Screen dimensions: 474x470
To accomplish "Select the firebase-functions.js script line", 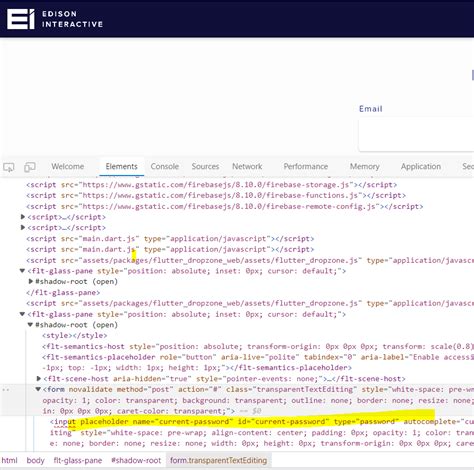I will [x=216, y=195].
